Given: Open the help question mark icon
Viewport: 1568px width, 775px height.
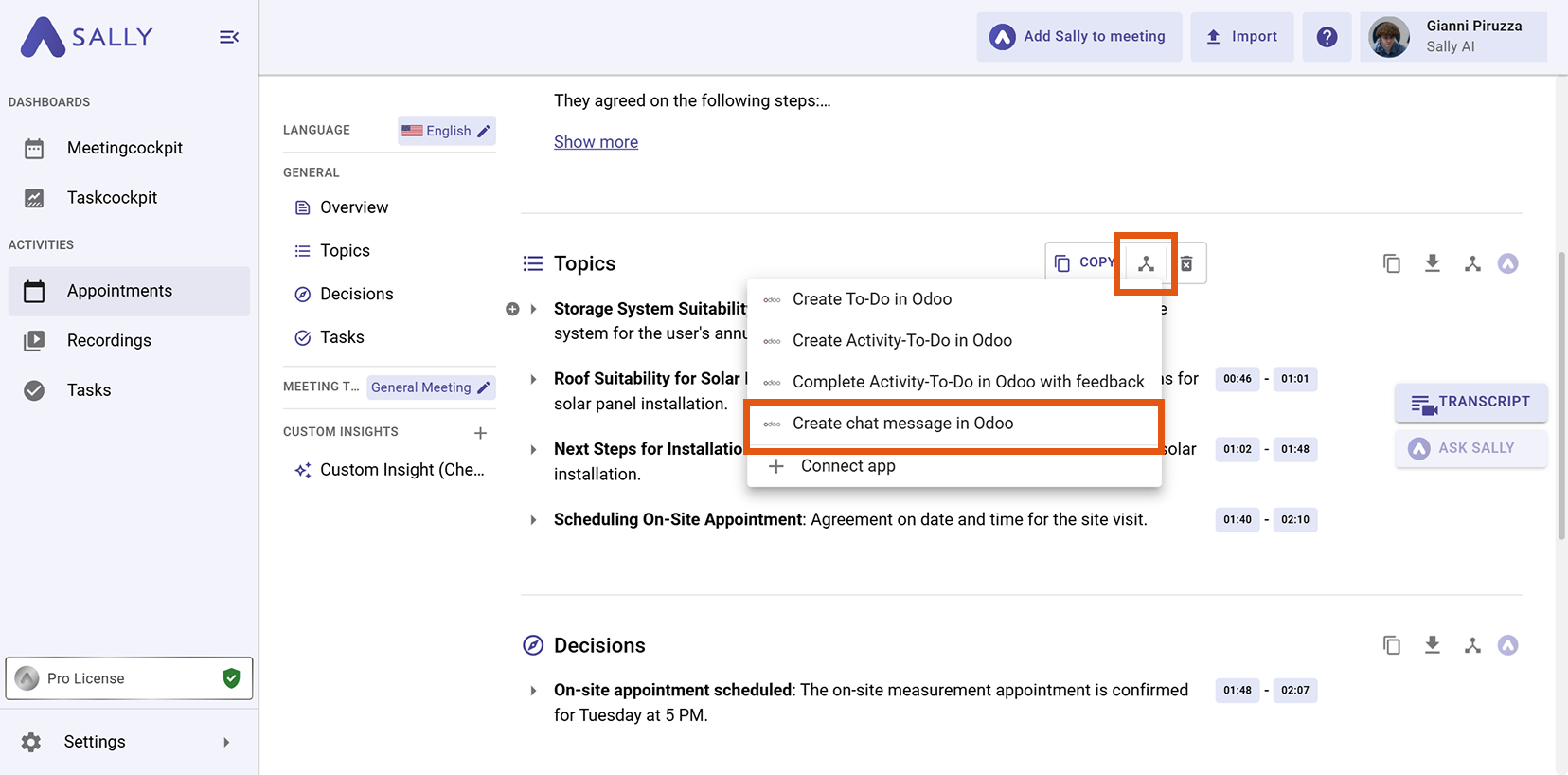Looking at the screenshot, I should coord(1327,37).
